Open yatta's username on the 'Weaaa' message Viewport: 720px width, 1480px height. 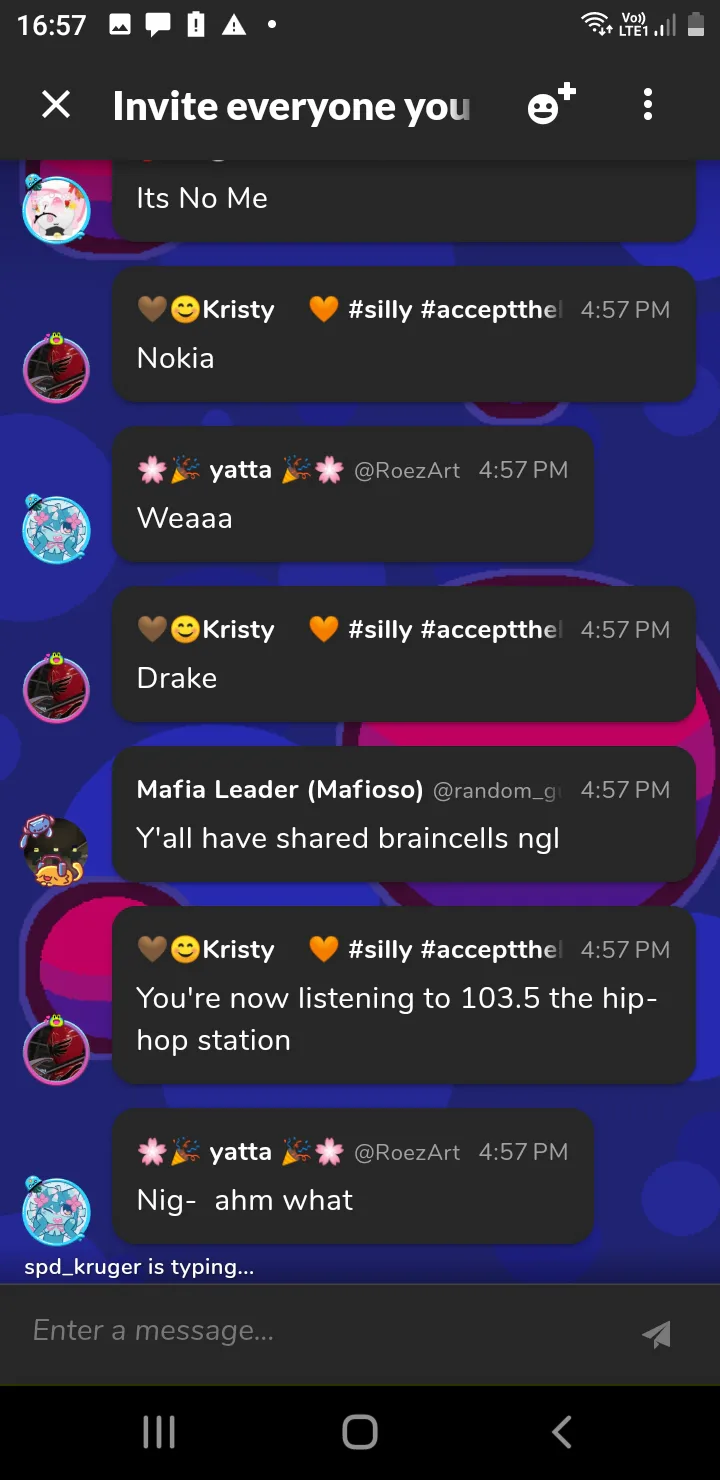(240, 469)
